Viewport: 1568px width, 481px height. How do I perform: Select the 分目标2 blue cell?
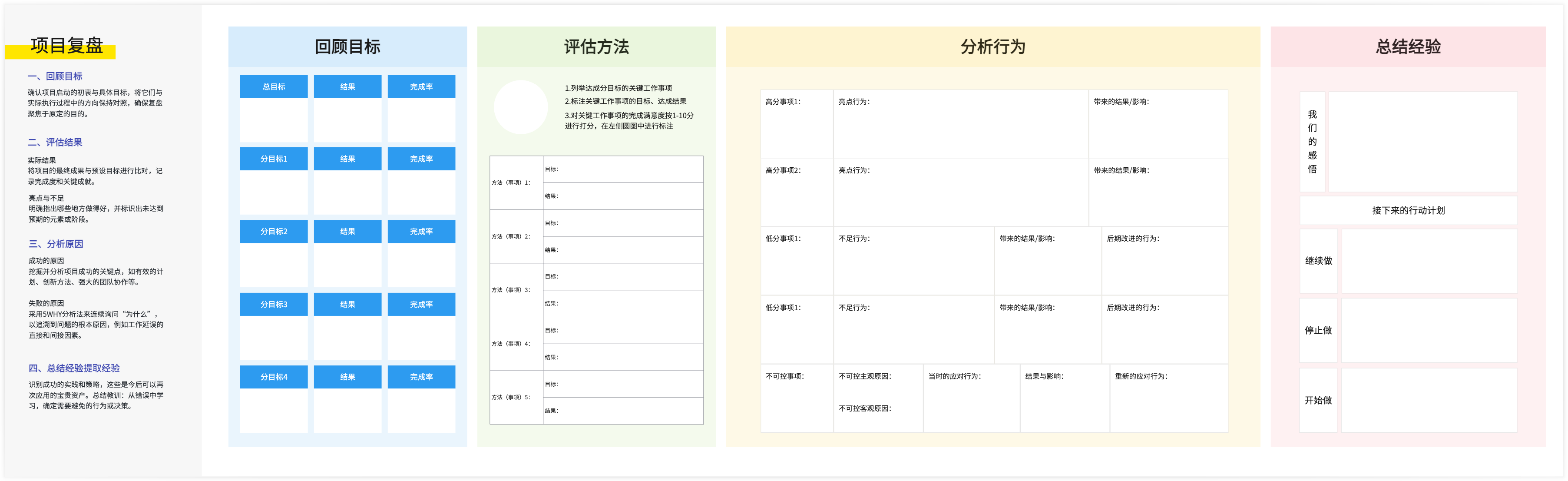pyautogui.click(x=274, y=231)
